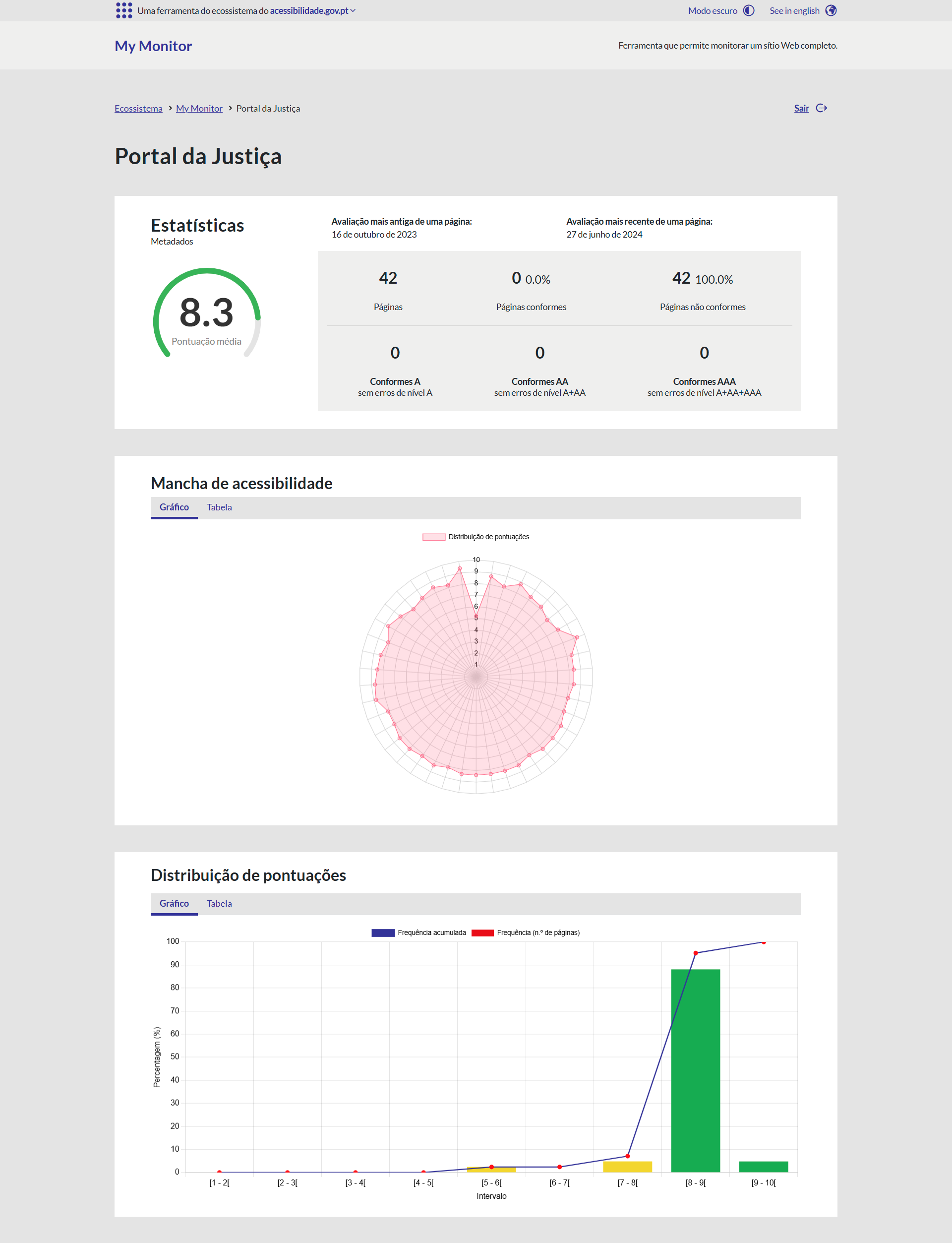Click the ecosystem grid dots icon
The width and height of the screenshot is (952, 1243).
(x=123, y=10)
